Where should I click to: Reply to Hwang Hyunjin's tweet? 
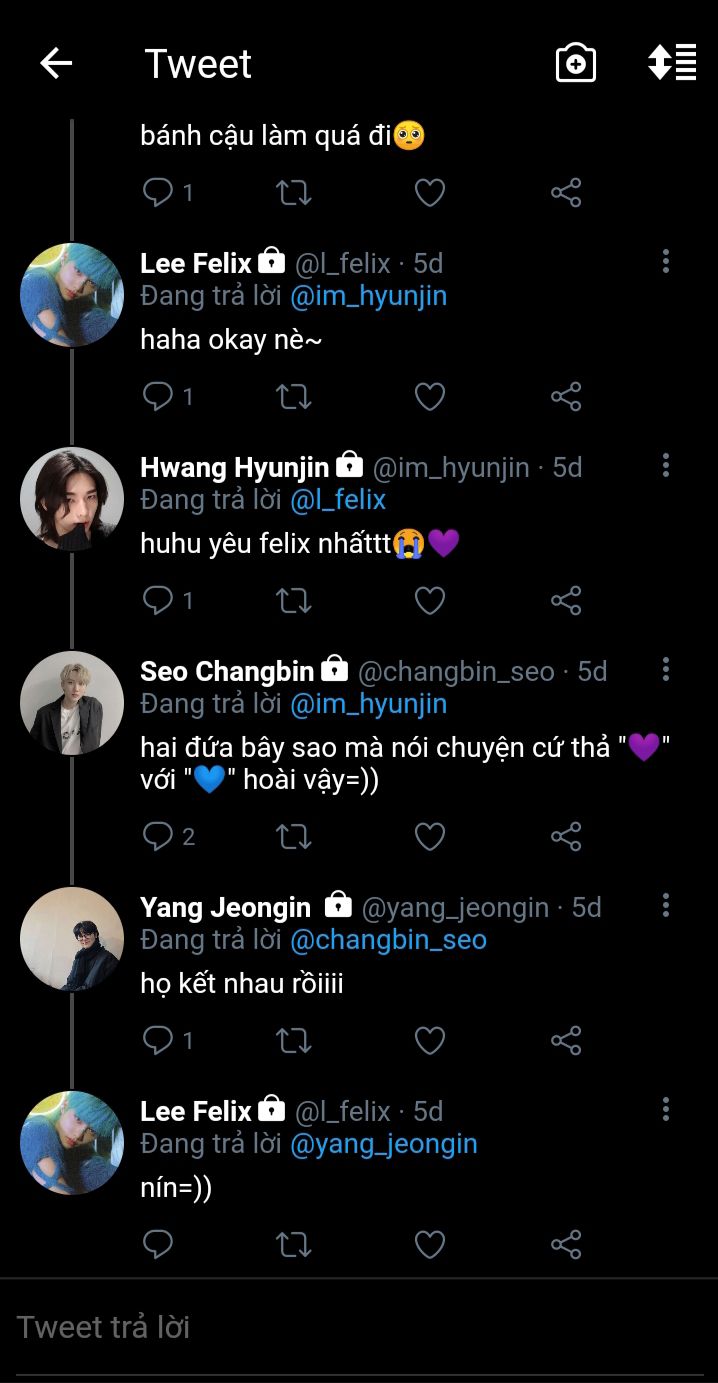158,601
